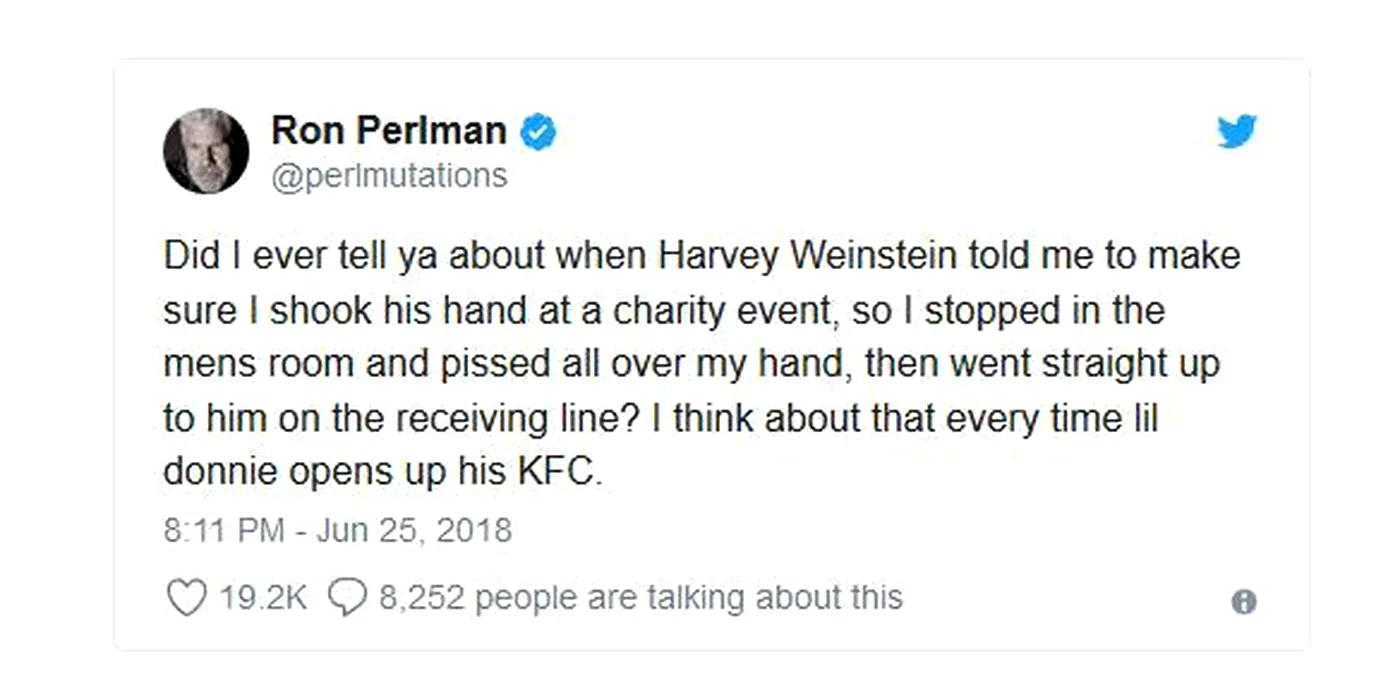The width and height of the screenshot is (1400, 700).
Task: Click the word "donnie" in the tweet
Action: [220, 473]
